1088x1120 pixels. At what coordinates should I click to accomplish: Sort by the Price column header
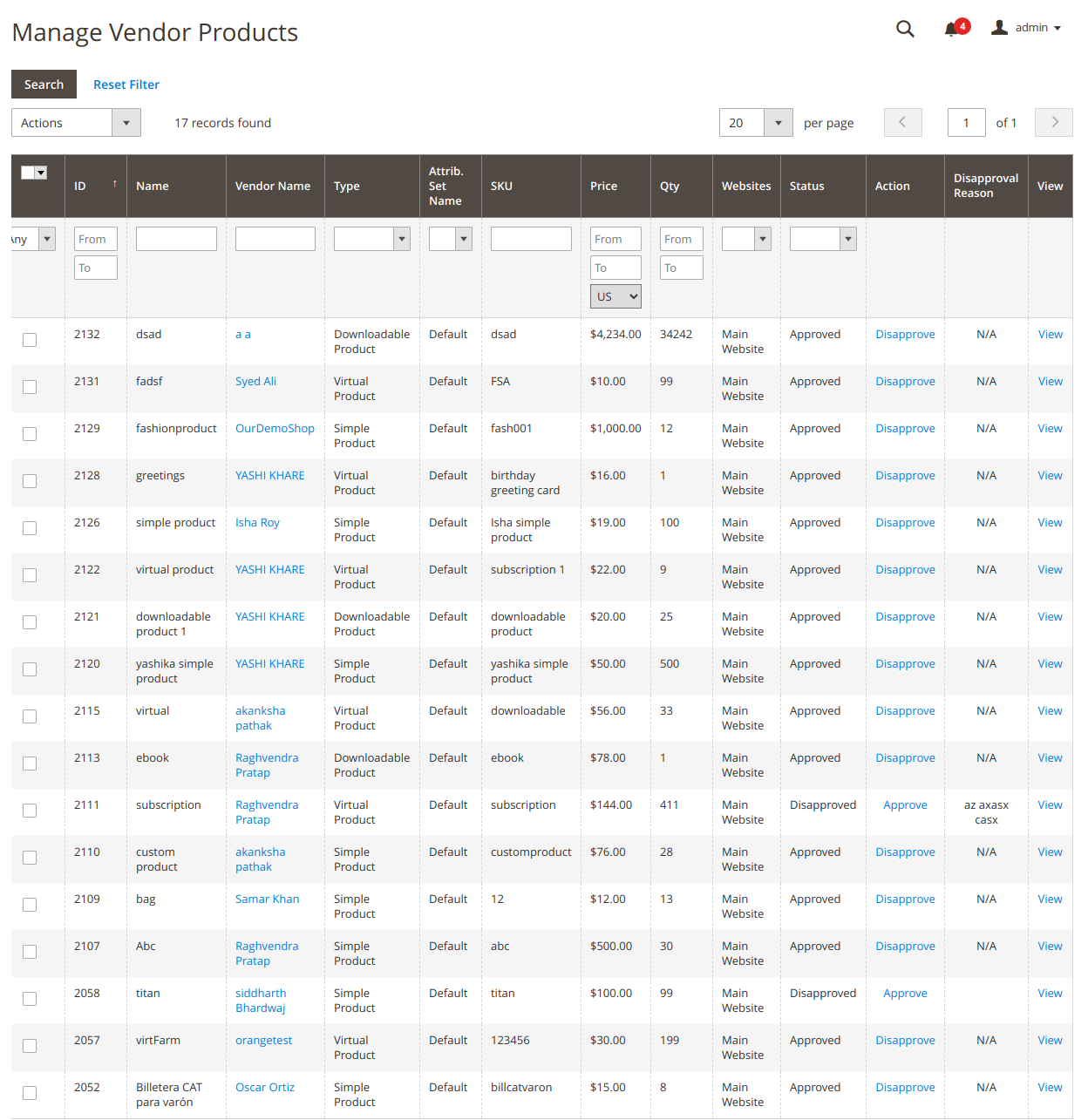603,186
